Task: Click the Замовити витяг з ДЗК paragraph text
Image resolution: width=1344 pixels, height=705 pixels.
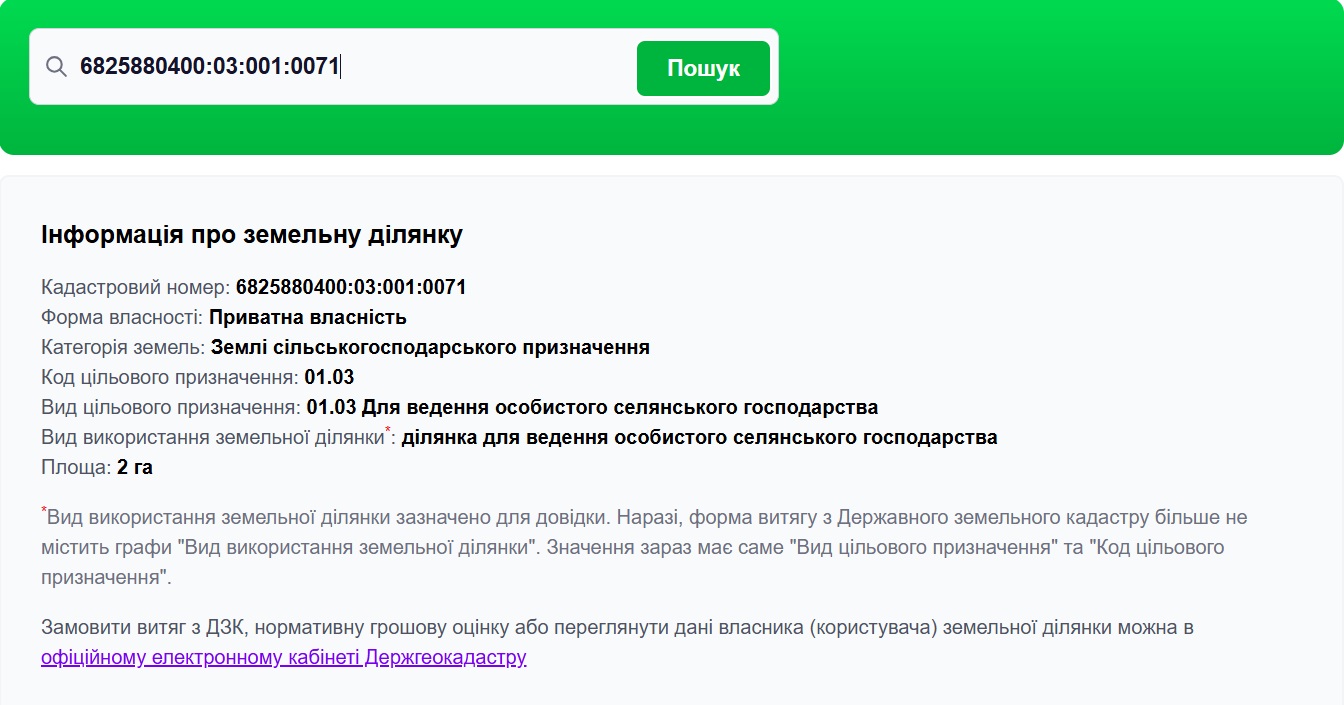Action: pos(617,628)
